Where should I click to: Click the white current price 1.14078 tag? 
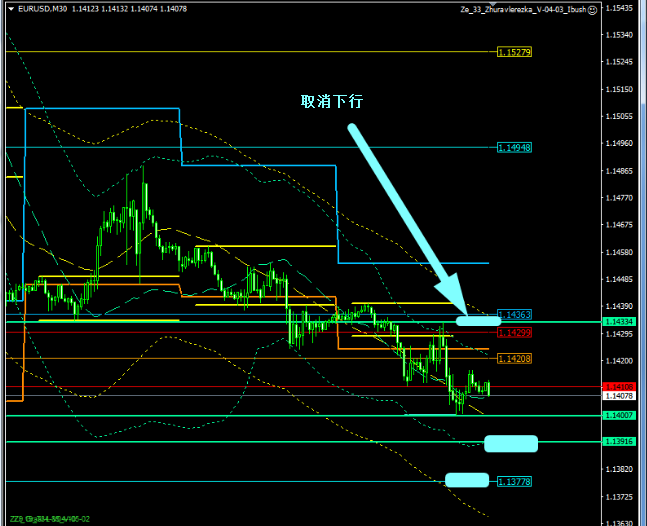[618, 396]
